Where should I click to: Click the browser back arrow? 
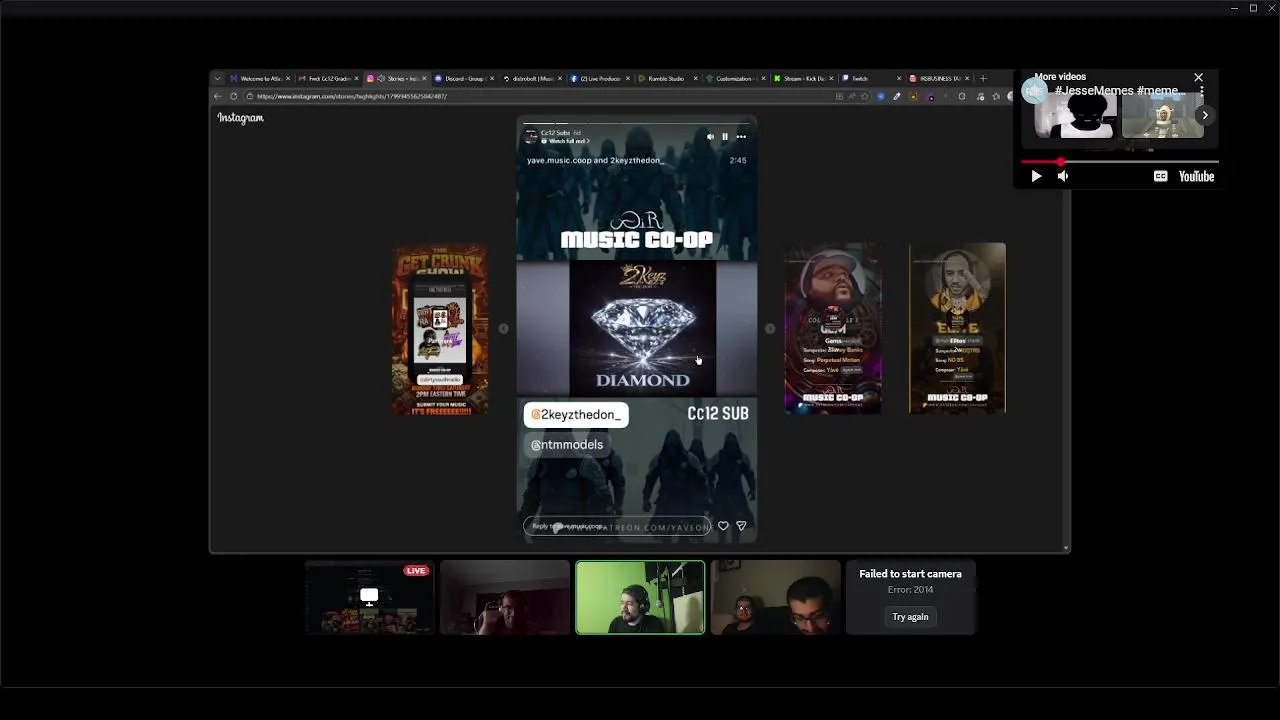click(217, 96)
